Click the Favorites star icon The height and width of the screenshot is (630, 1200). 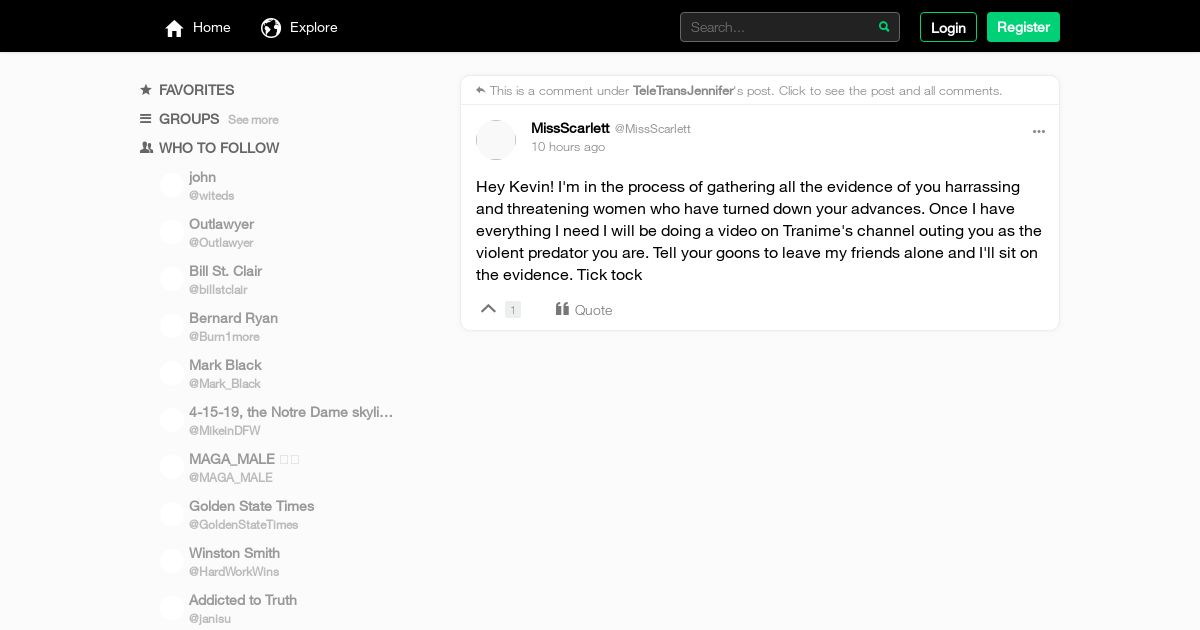pos(146,90)
